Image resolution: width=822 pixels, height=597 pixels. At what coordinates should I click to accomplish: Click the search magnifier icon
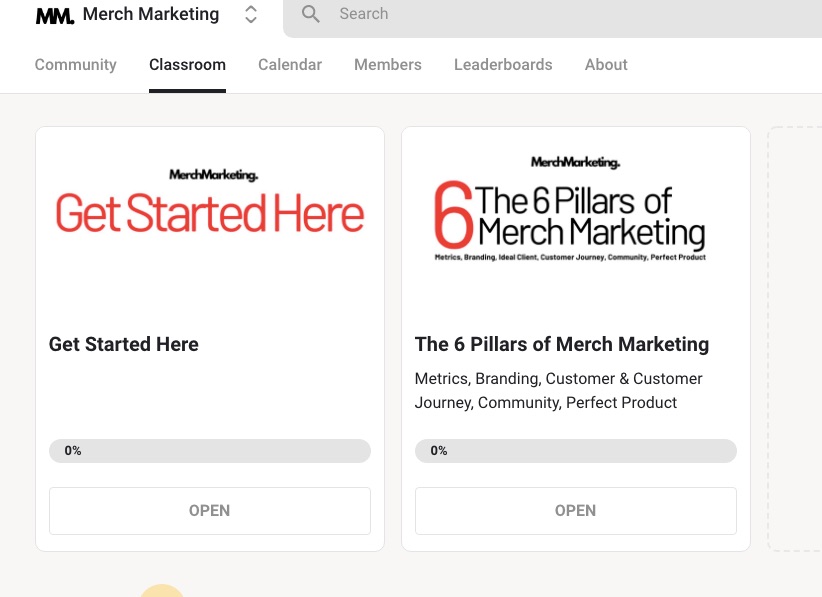coord(311,14)
